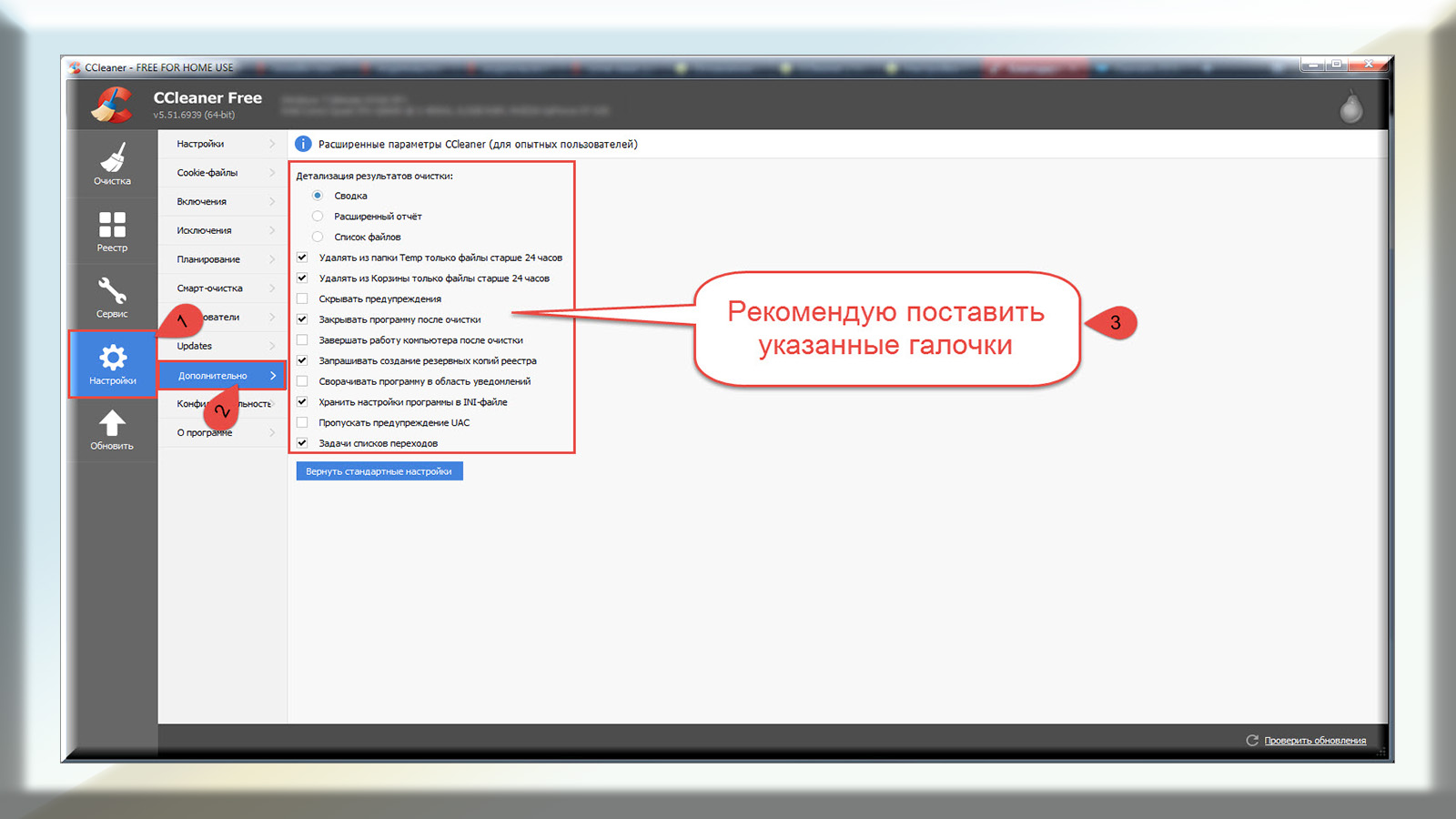Click the chevron next to Updates
The image size is (1456, 819).
click(x=272, y=346)
